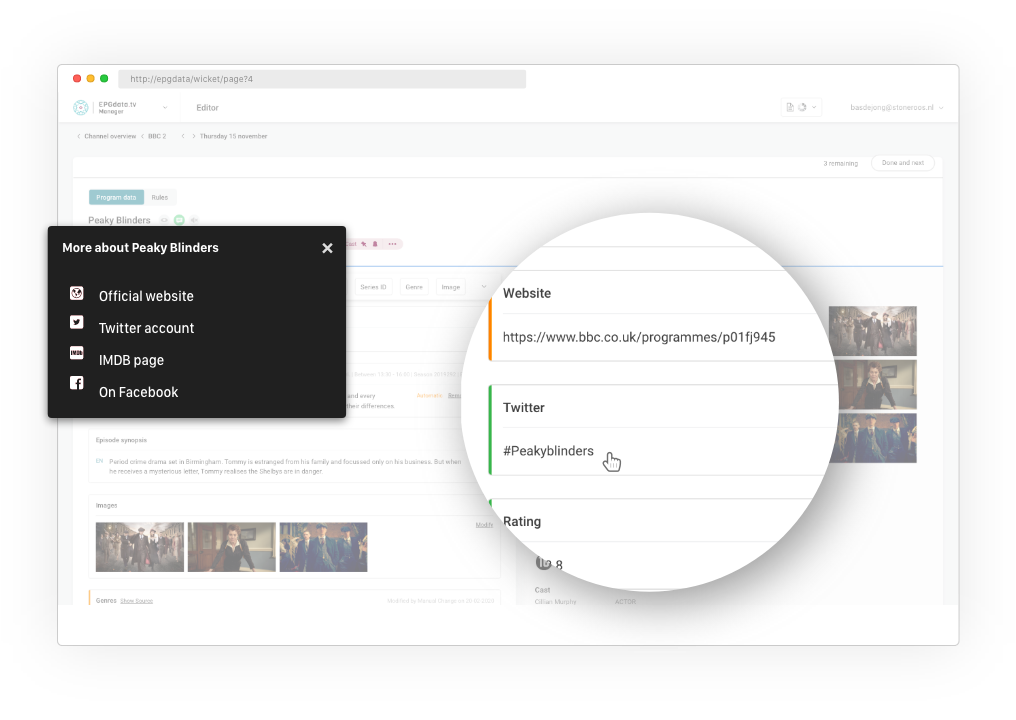
Task: Switch to the Program data tab
Action: click(x=117, y=198)
